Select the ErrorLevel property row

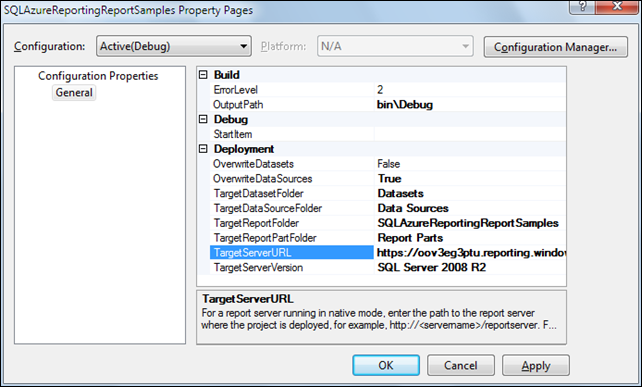click(x=292, y=90)
